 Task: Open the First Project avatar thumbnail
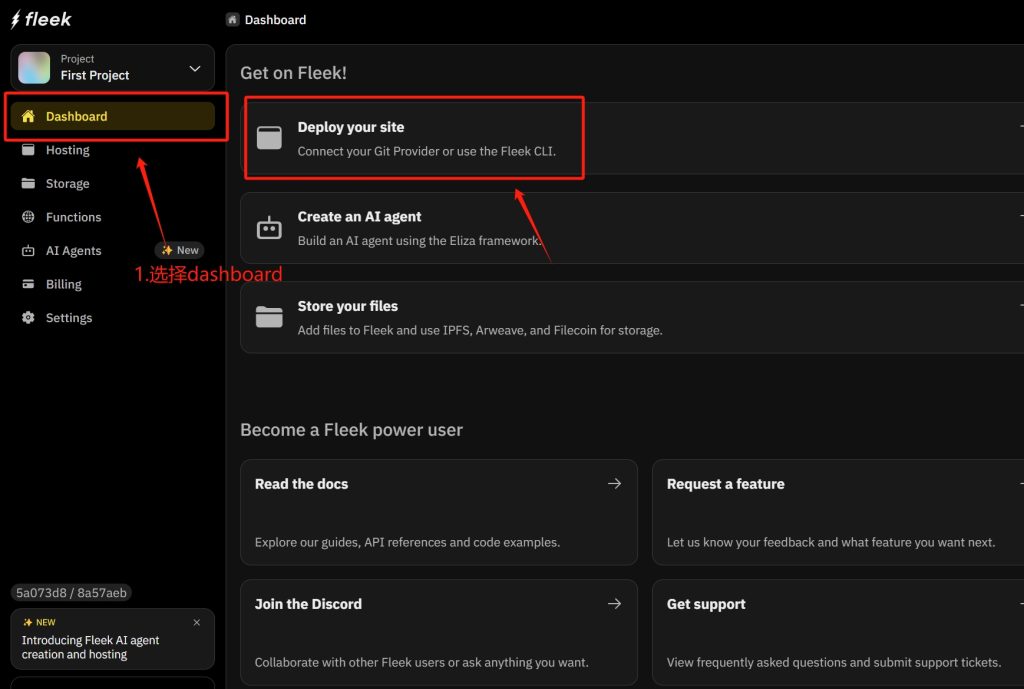pos(34,68)
